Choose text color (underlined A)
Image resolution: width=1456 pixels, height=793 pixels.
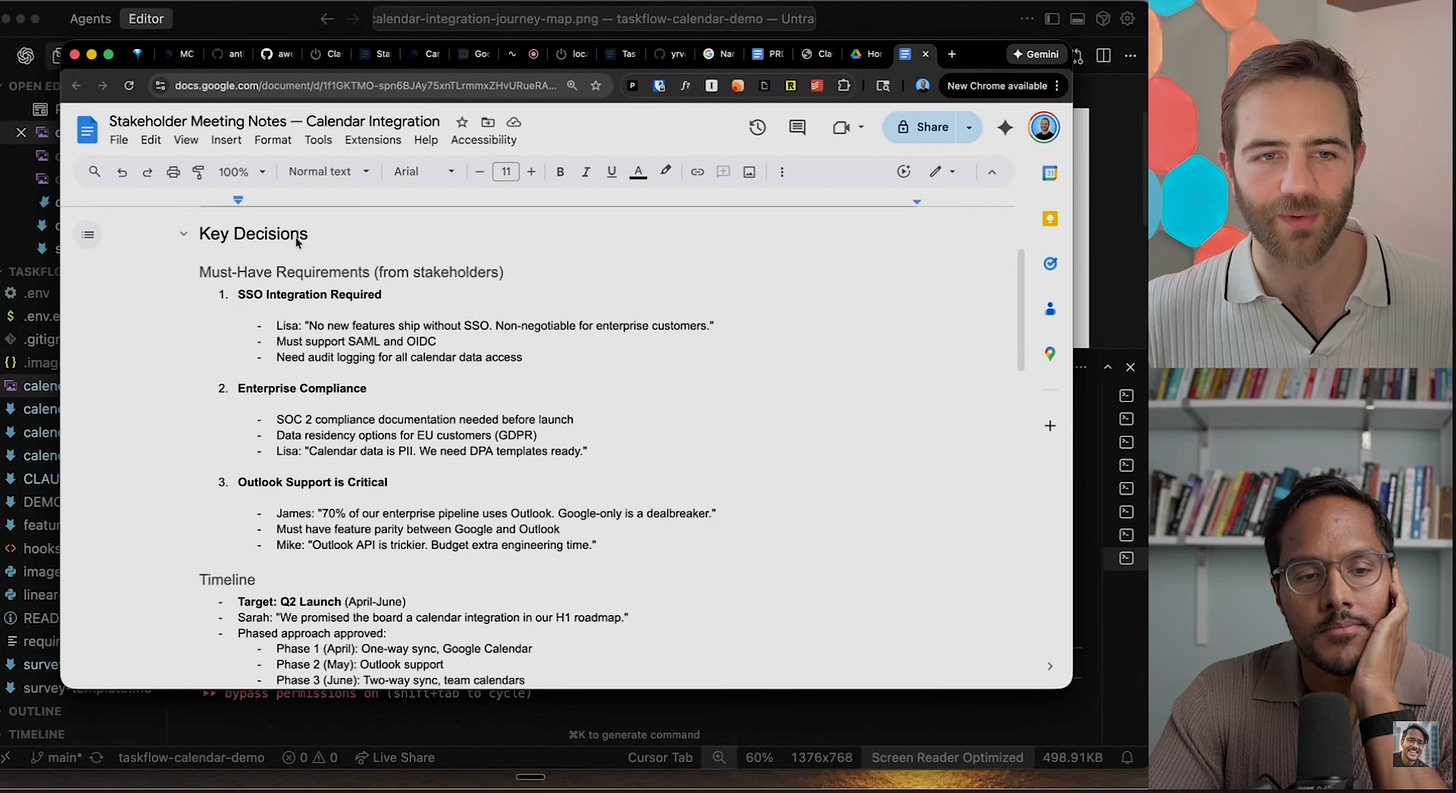(x=638, y=172)
